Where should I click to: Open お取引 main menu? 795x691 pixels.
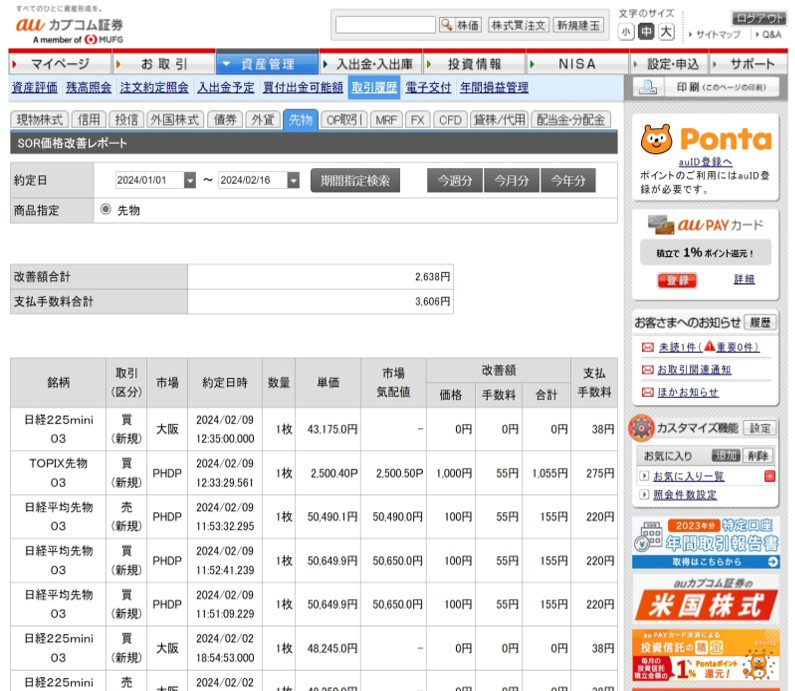pos(164,64)
